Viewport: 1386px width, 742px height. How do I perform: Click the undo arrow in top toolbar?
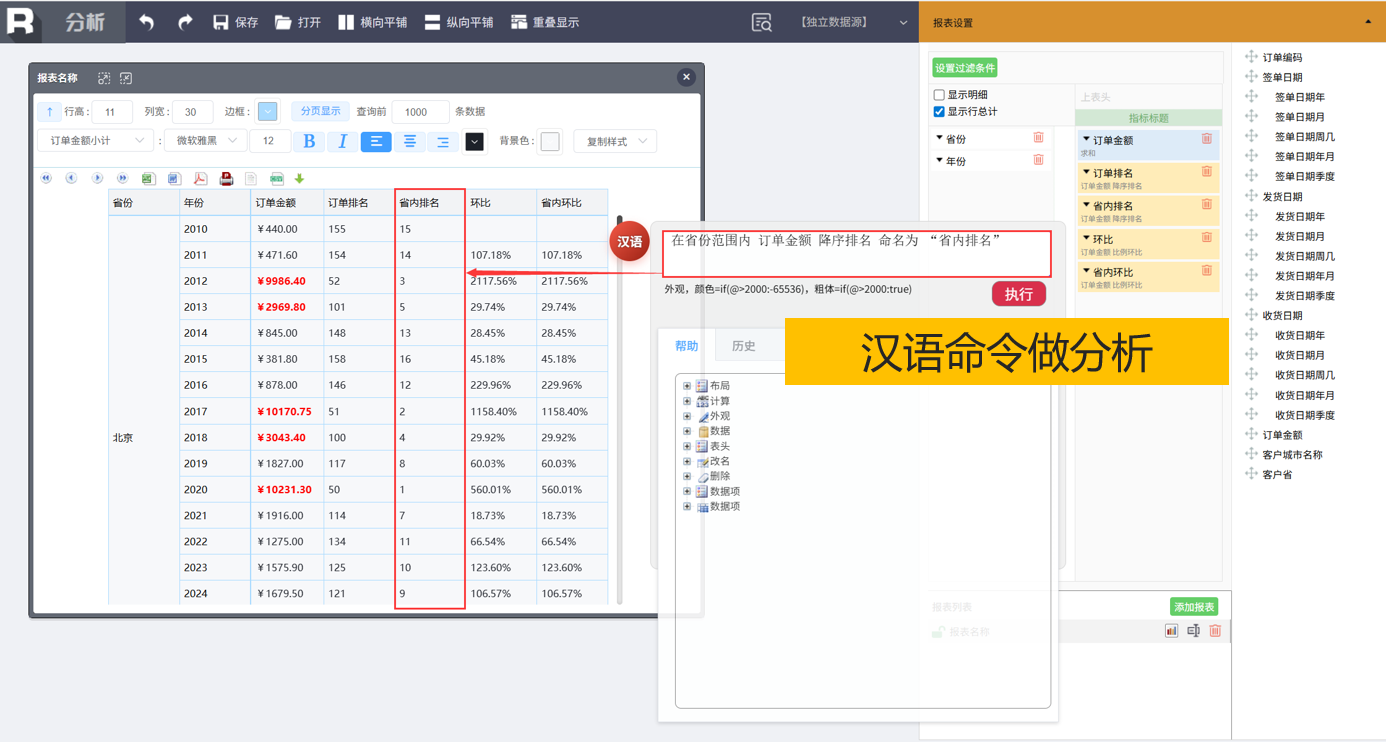pos(147,22)
